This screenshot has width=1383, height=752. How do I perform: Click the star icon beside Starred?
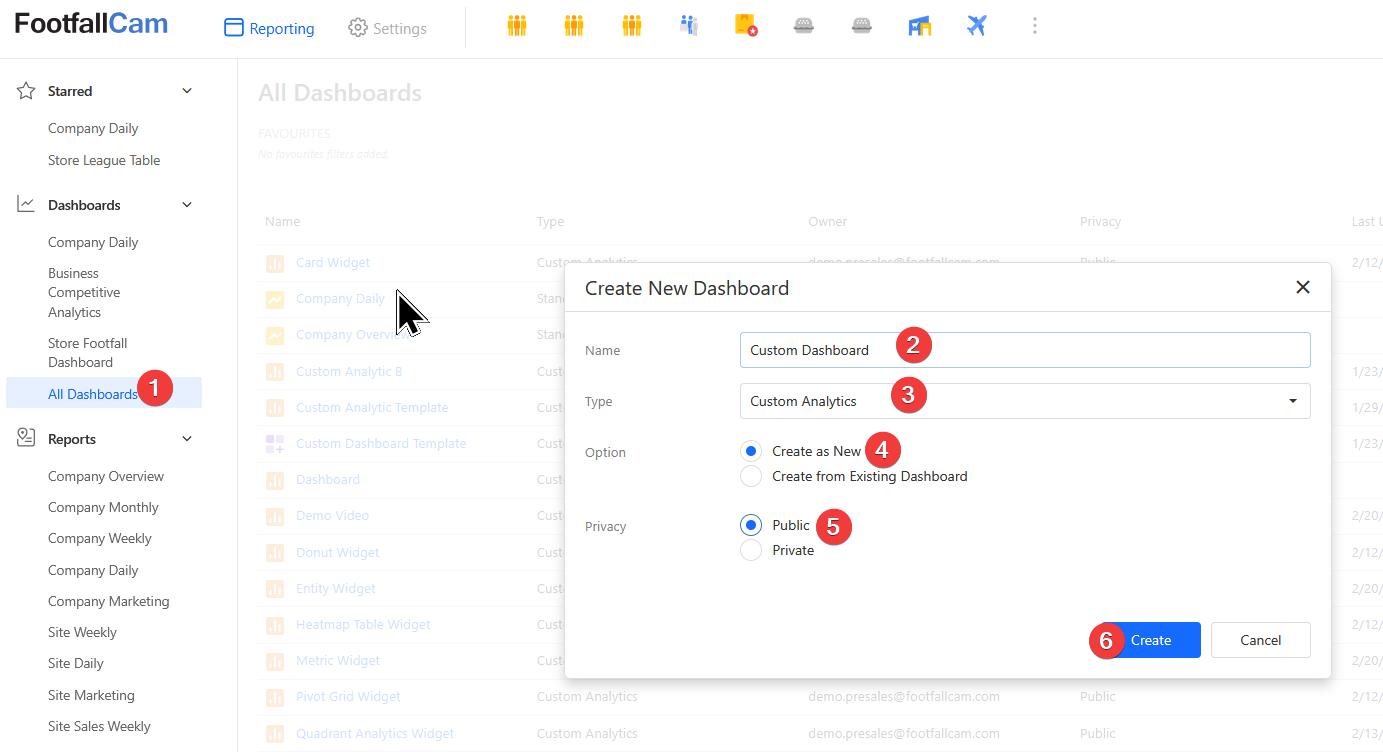[x=27, y=91]
